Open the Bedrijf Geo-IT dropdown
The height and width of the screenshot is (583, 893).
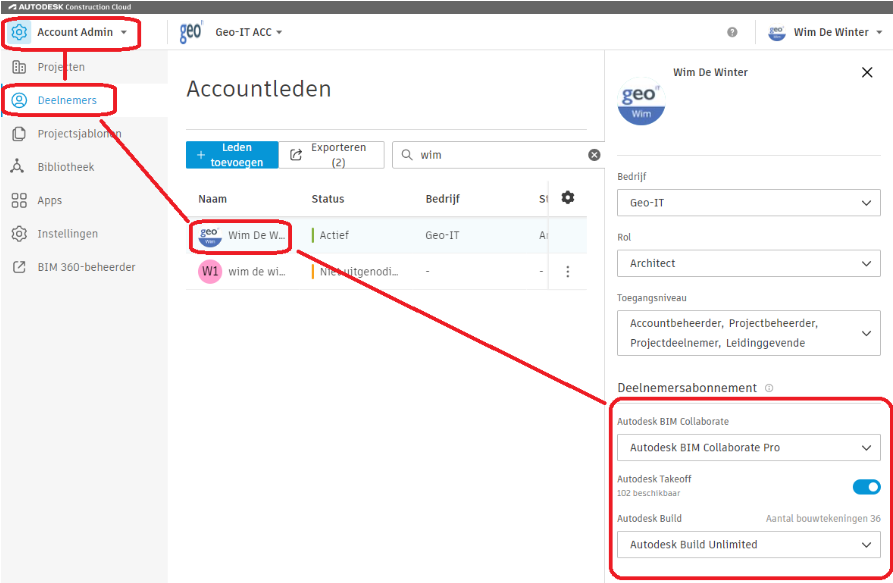point(748,203)
